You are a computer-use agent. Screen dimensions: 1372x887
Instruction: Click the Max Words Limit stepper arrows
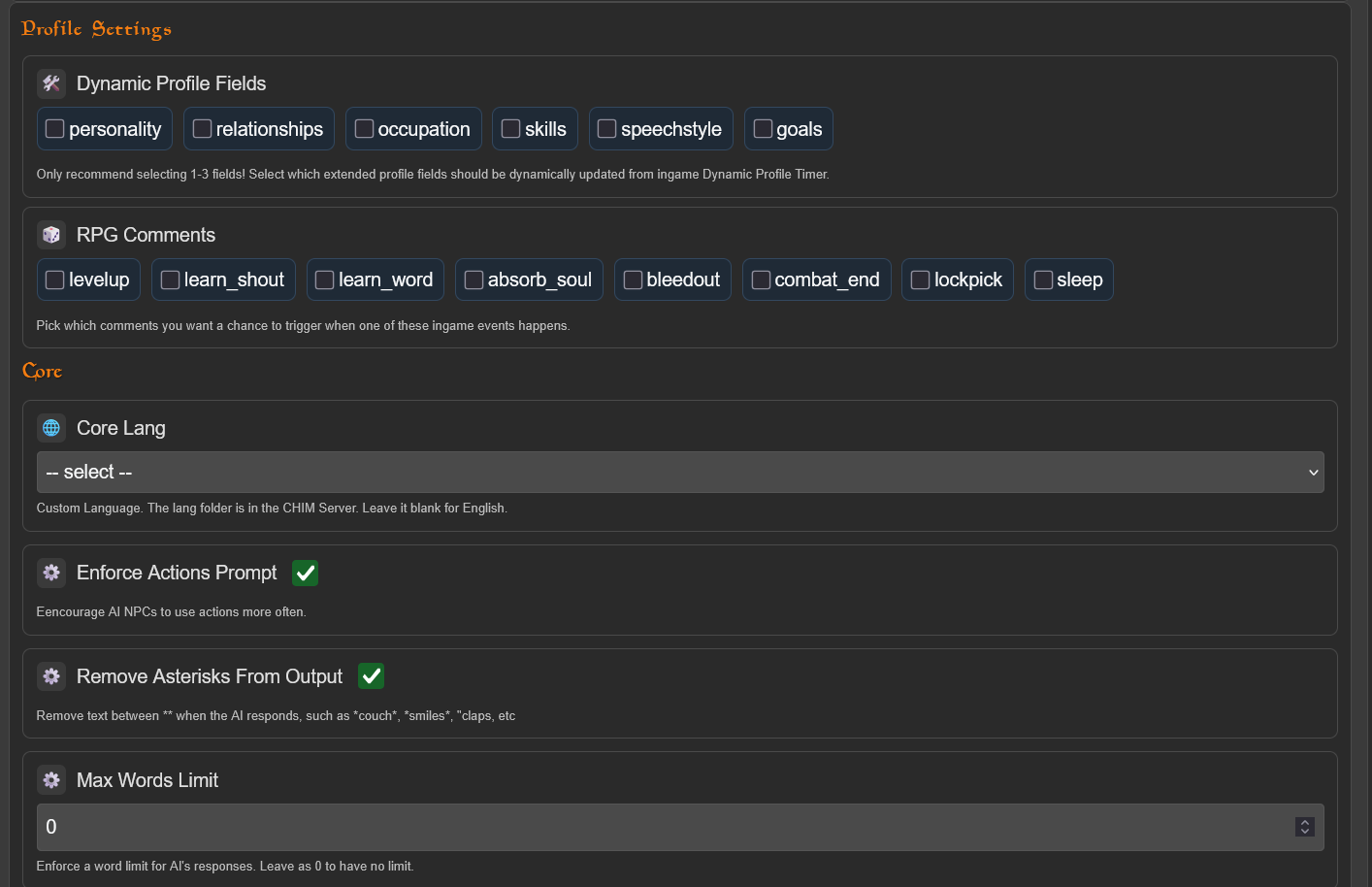tap(1304, 827)
